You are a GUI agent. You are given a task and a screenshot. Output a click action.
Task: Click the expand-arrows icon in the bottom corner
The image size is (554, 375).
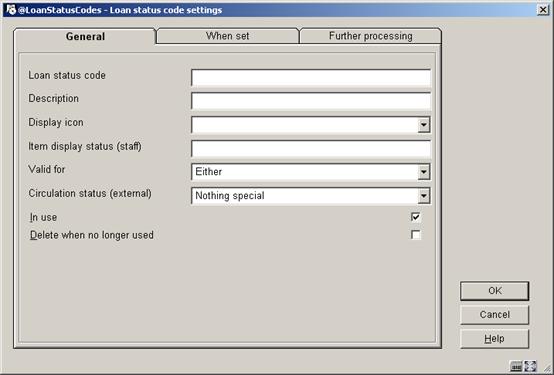point(530,367)
